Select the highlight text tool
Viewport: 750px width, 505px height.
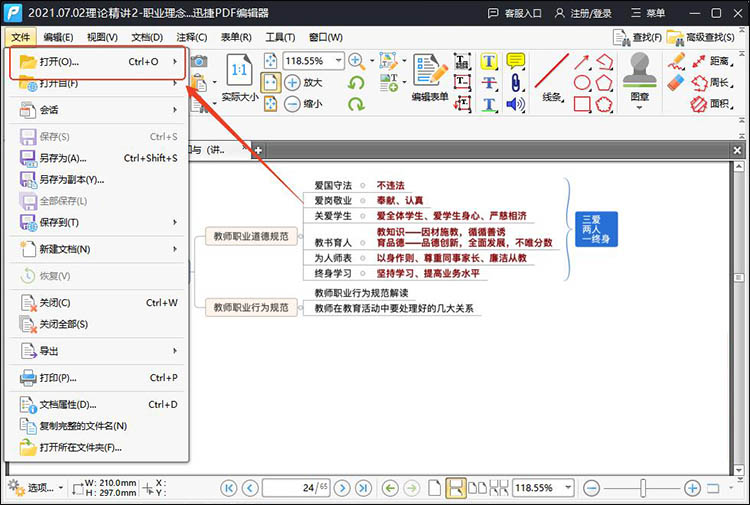(489, 61)
